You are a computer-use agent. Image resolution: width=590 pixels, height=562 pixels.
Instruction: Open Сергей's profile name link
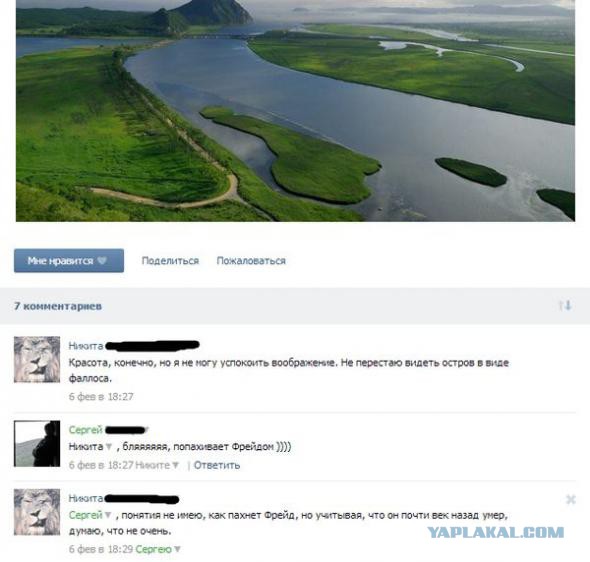pos(86,430)
